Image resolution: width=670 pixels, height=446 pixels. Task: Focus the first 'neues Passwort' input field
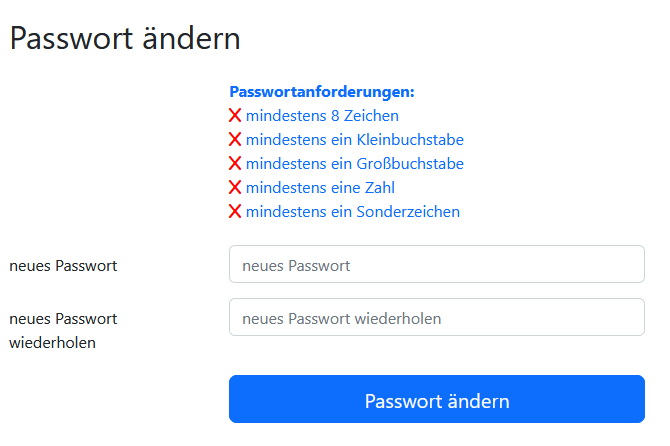click(x=436, y=265)
